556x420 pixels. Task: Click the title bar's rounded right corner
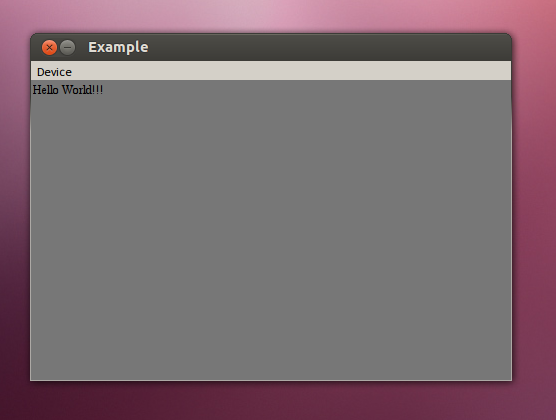tap(508, 38)
